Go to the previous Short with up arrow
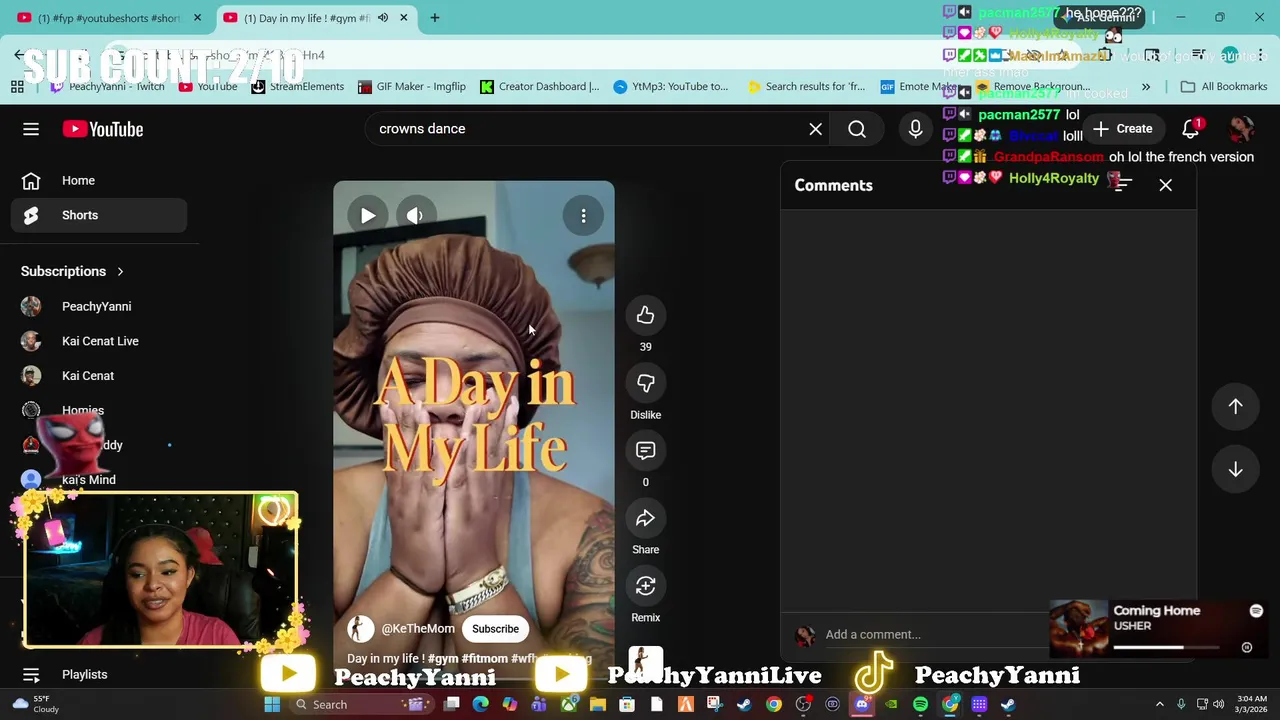 (1235, 407)
